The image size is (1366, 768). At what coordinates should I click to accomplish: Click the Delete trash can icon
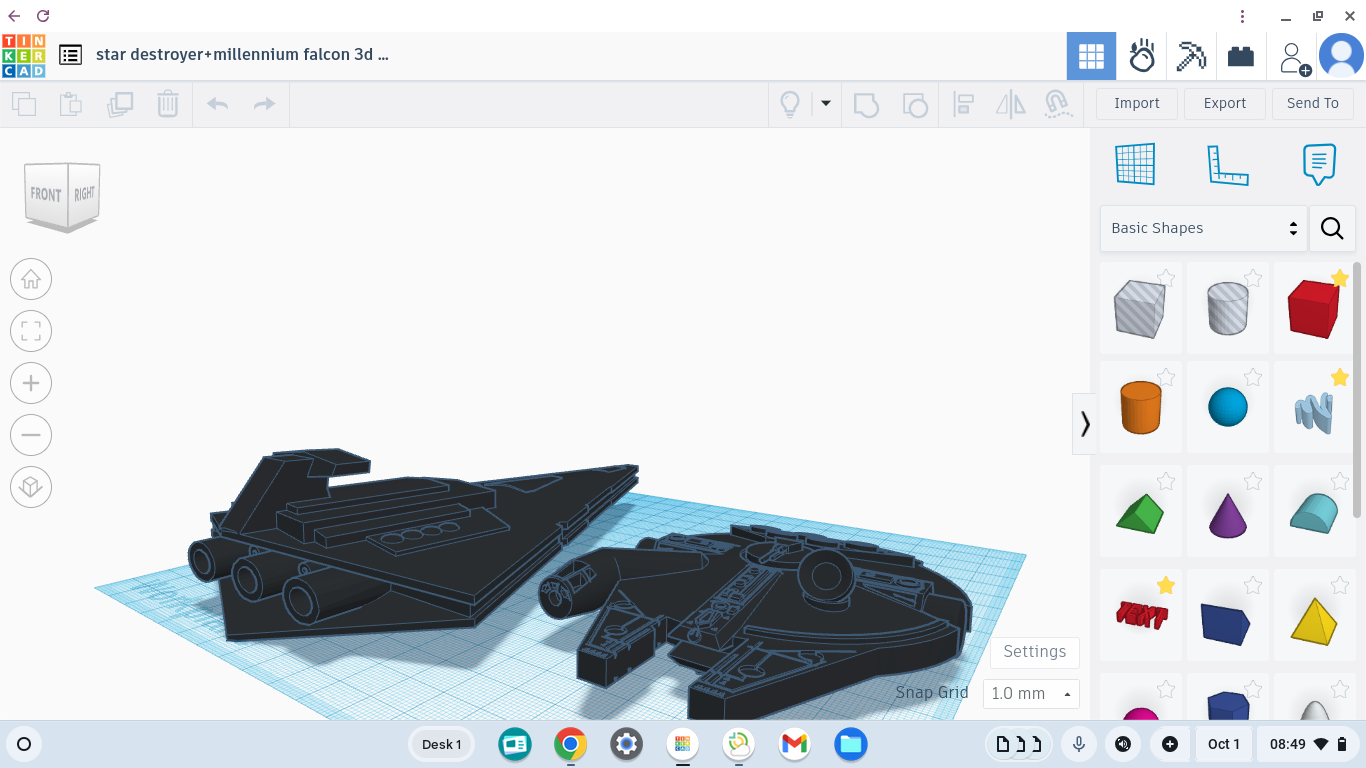(168, 103)
